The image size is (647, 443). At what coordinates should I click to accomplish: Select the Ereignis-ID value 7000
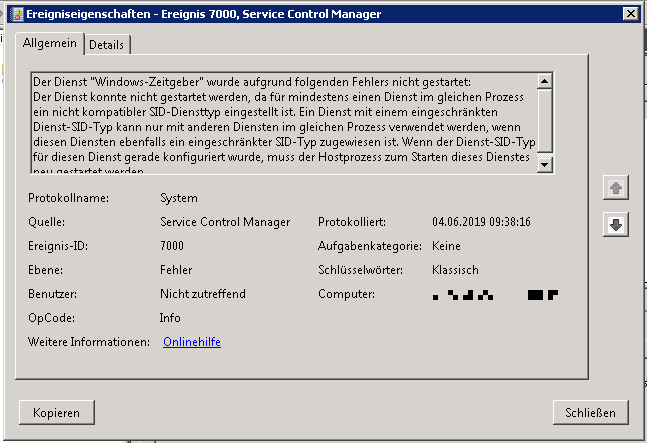click(x=172, y=246)
